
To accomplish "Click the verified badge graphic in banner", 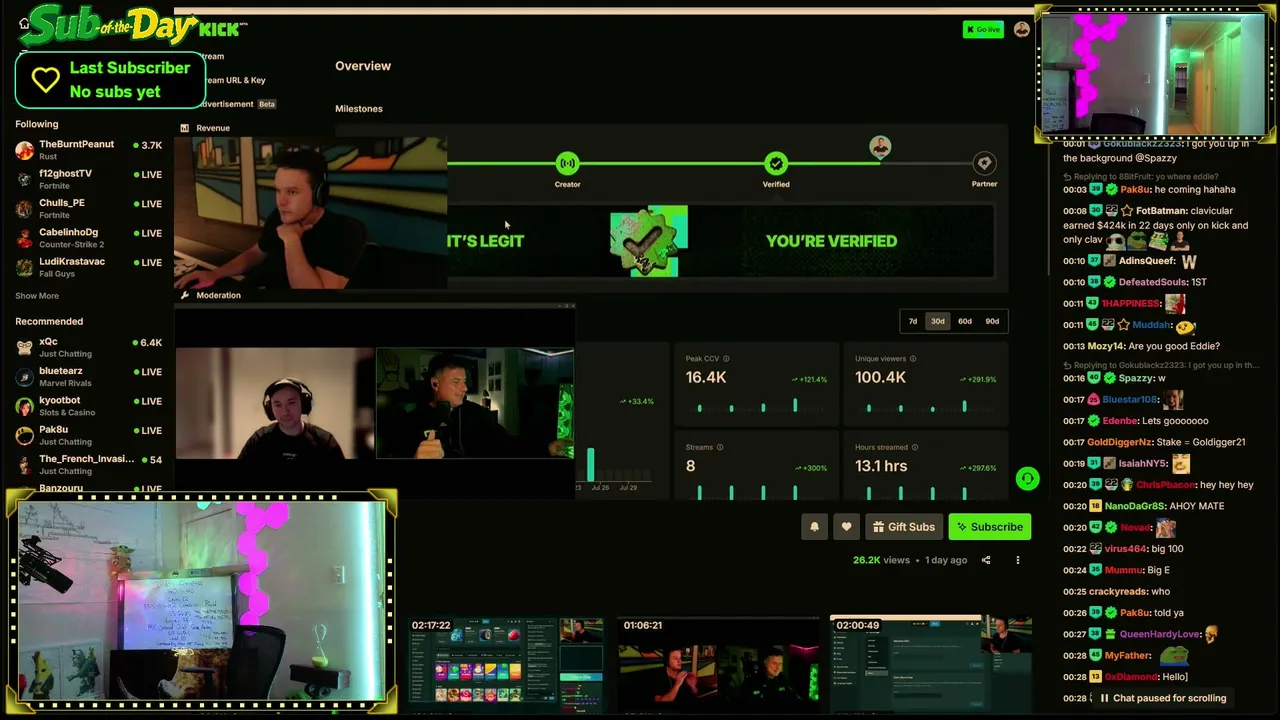I will click(648, 241).
